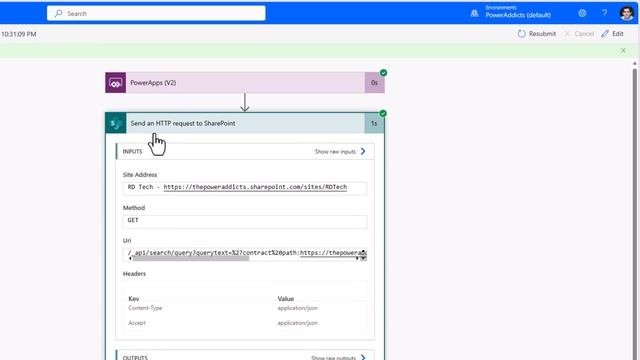Click in the Search box
Screen dimensions: 640x360
(156, 13)
